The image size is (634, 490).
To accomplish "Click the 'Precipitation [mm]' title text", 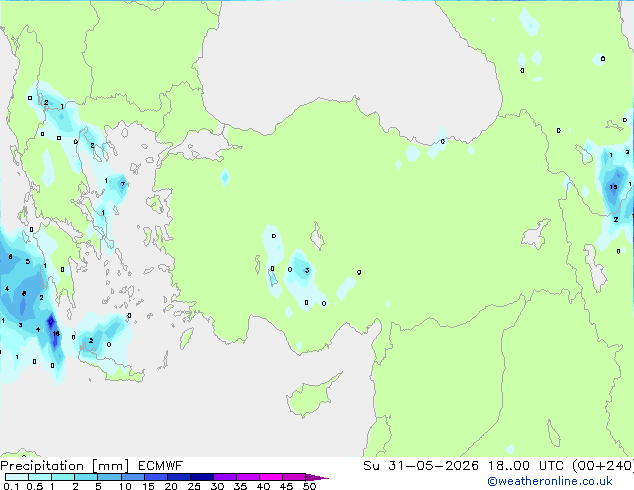I will coord(65,466).
